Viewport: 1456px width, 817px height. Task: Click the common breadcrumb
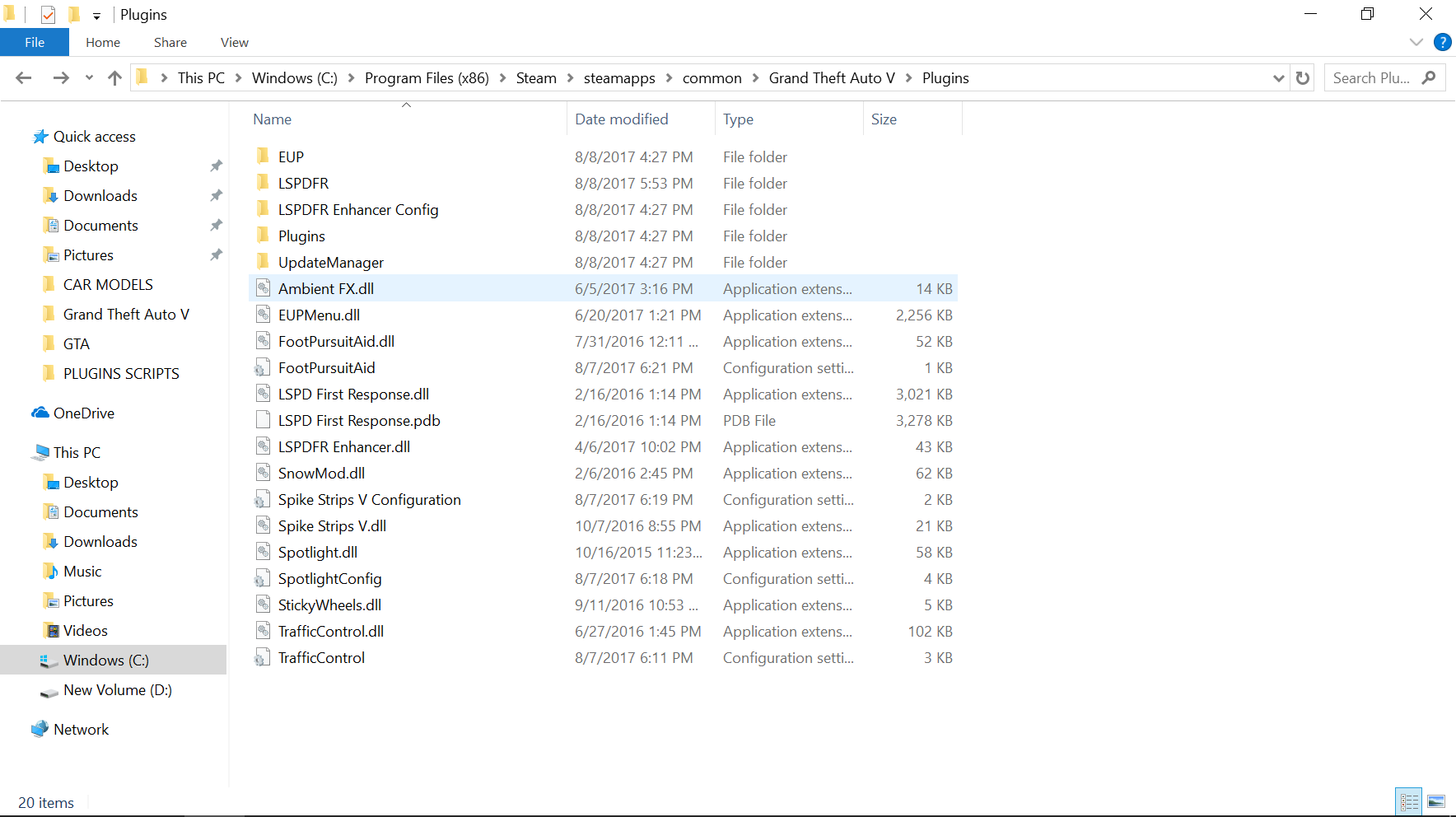[x=712, y=78]
